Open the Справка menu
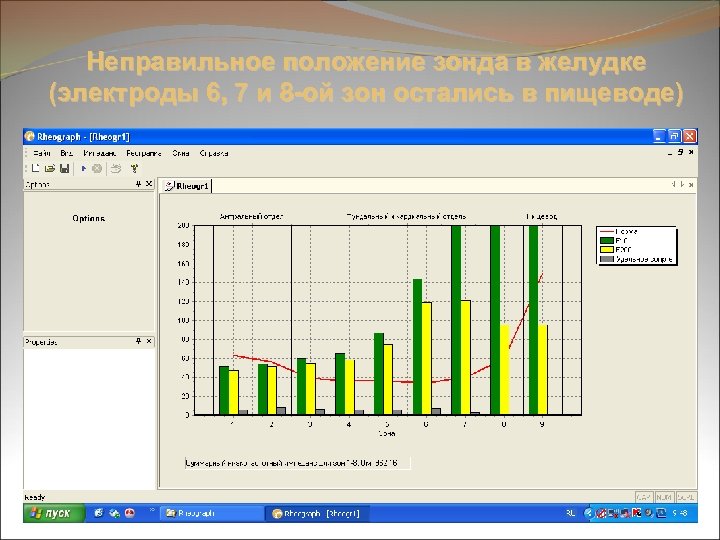720x540 pixels. point(214,153)
